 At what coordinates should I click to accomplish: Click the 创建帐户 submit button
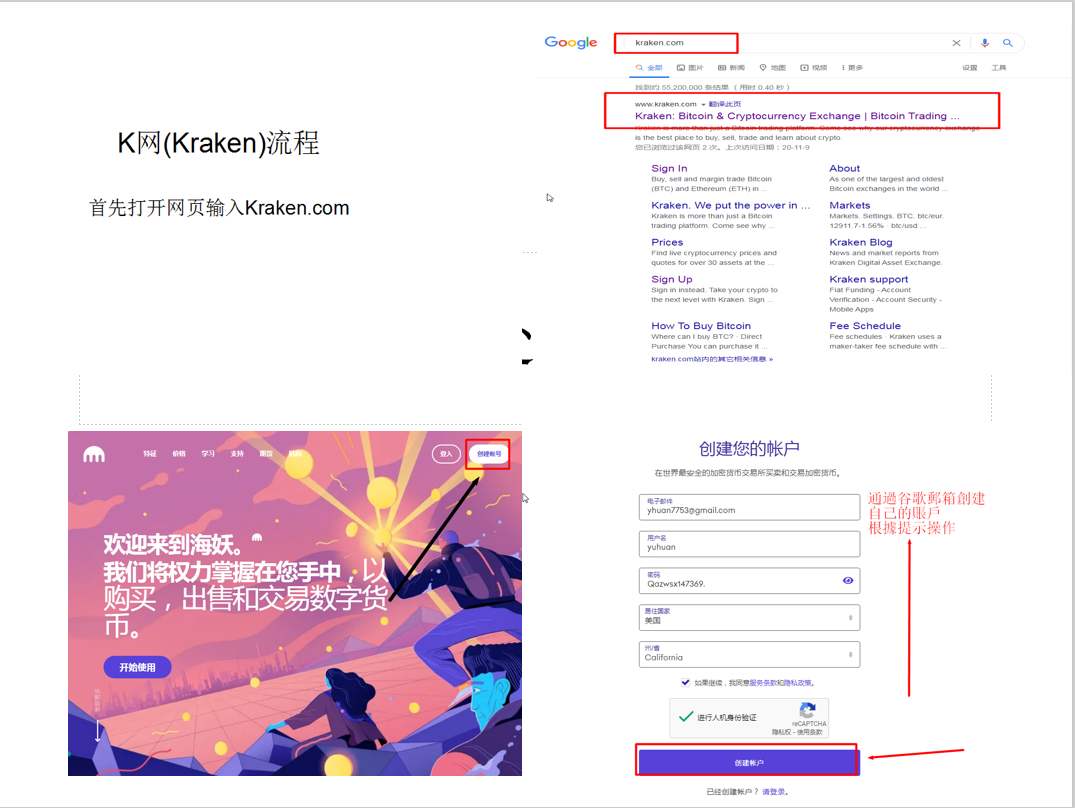747,760
